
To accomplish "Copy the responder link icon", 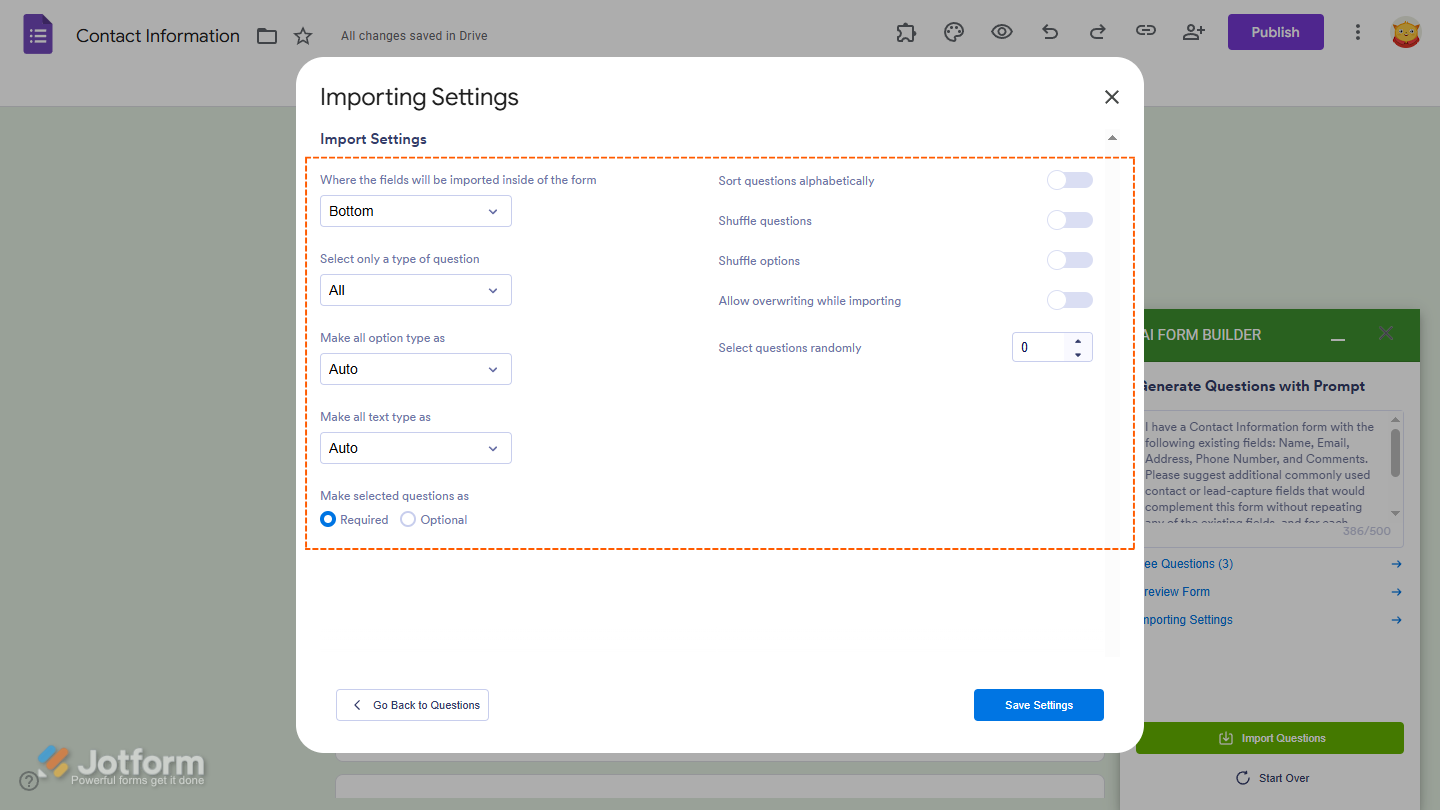I will pyautogui.click(x=1146, y=32).
